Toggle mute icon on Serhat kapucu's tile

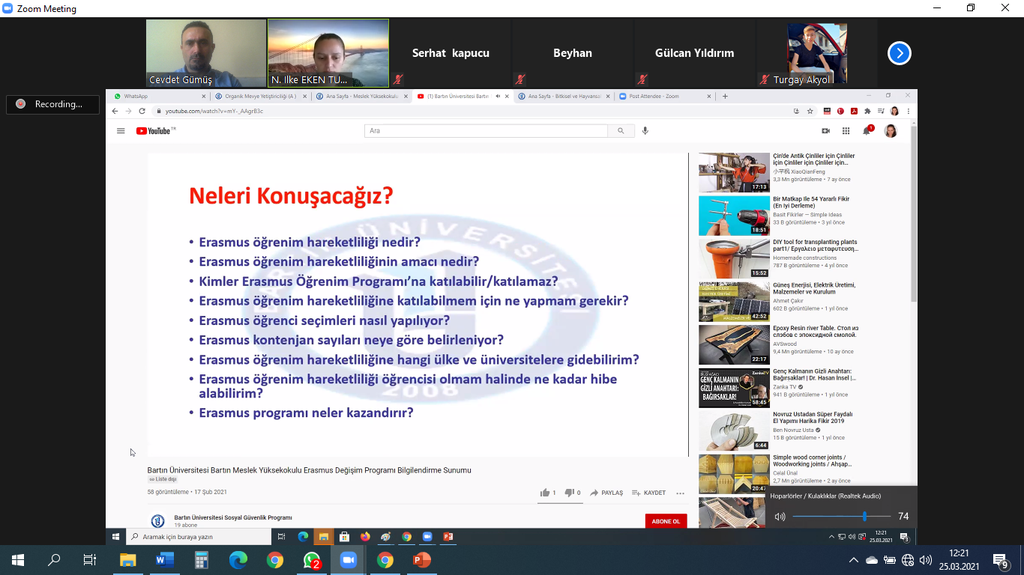(398, 80)
